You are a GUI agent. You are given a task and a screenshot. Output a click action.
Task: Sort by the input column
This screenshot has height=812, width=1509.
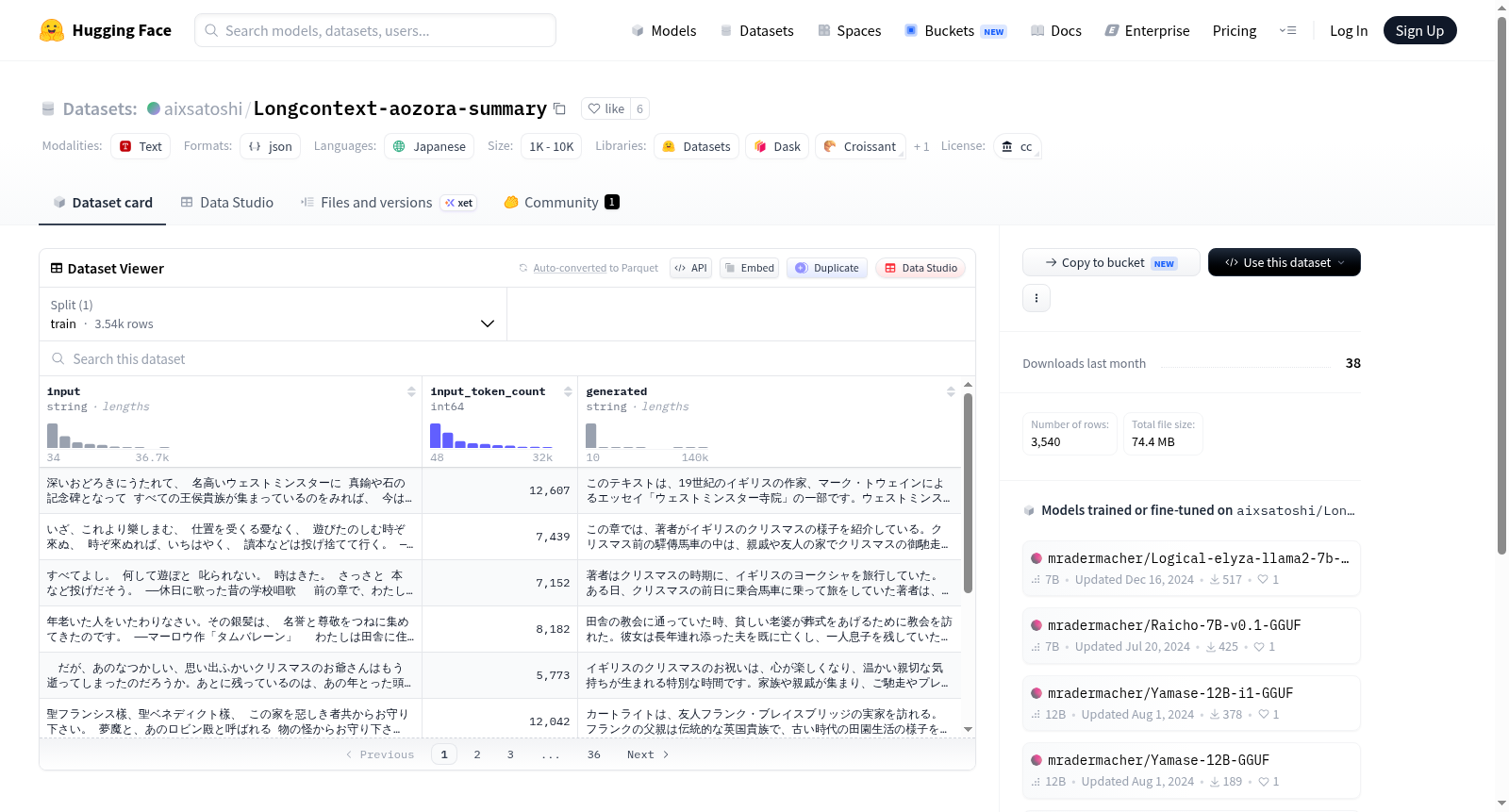click(411, 391)
